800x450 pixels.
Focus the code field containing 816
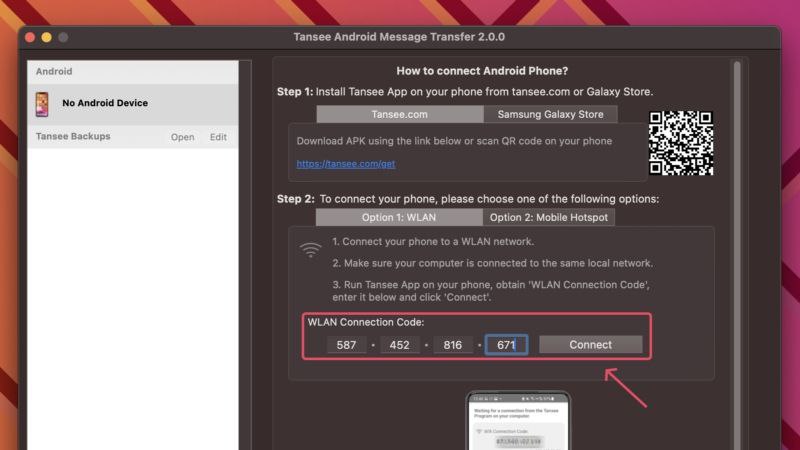click(453, 345)
